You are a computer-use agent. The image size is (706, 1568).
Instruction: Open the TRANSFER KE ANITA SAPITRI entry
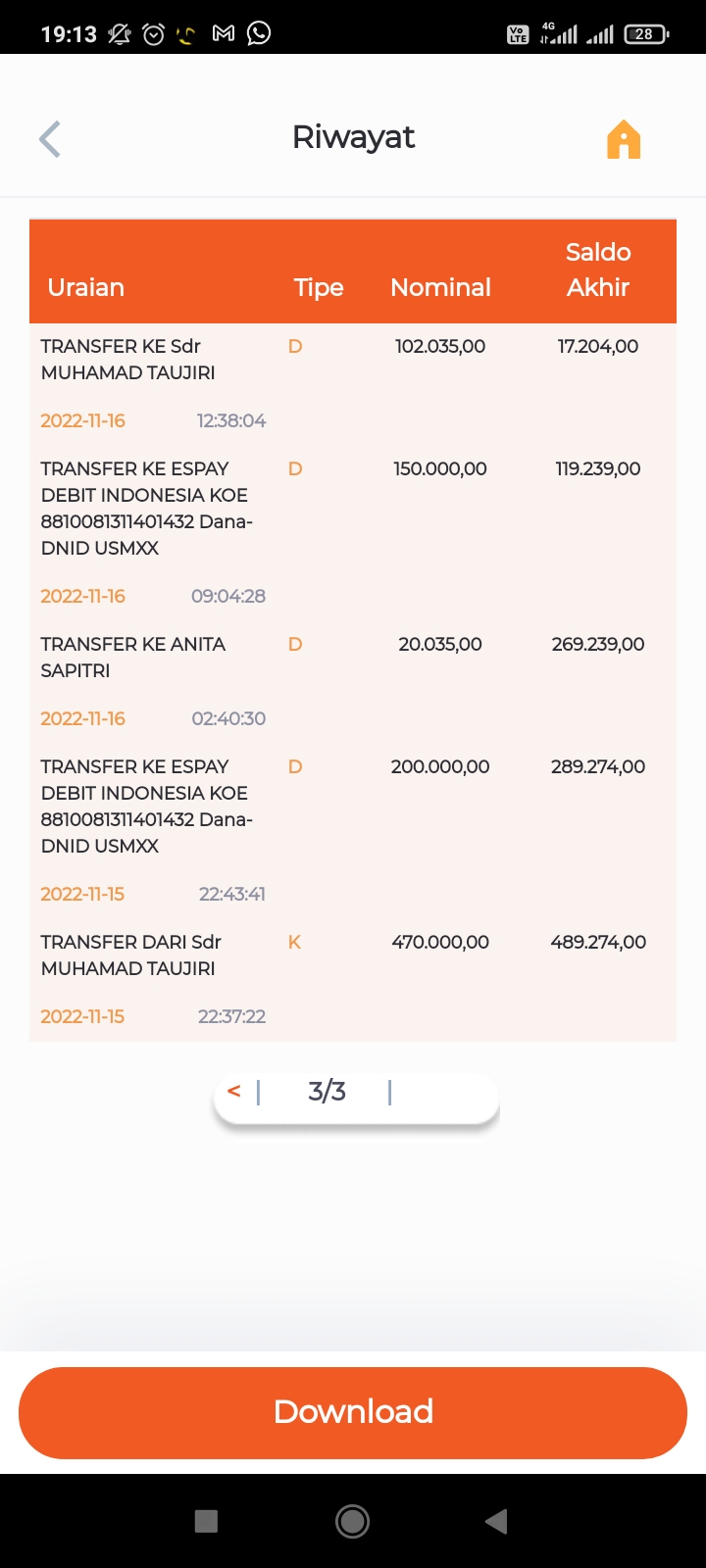click(133, 657)
